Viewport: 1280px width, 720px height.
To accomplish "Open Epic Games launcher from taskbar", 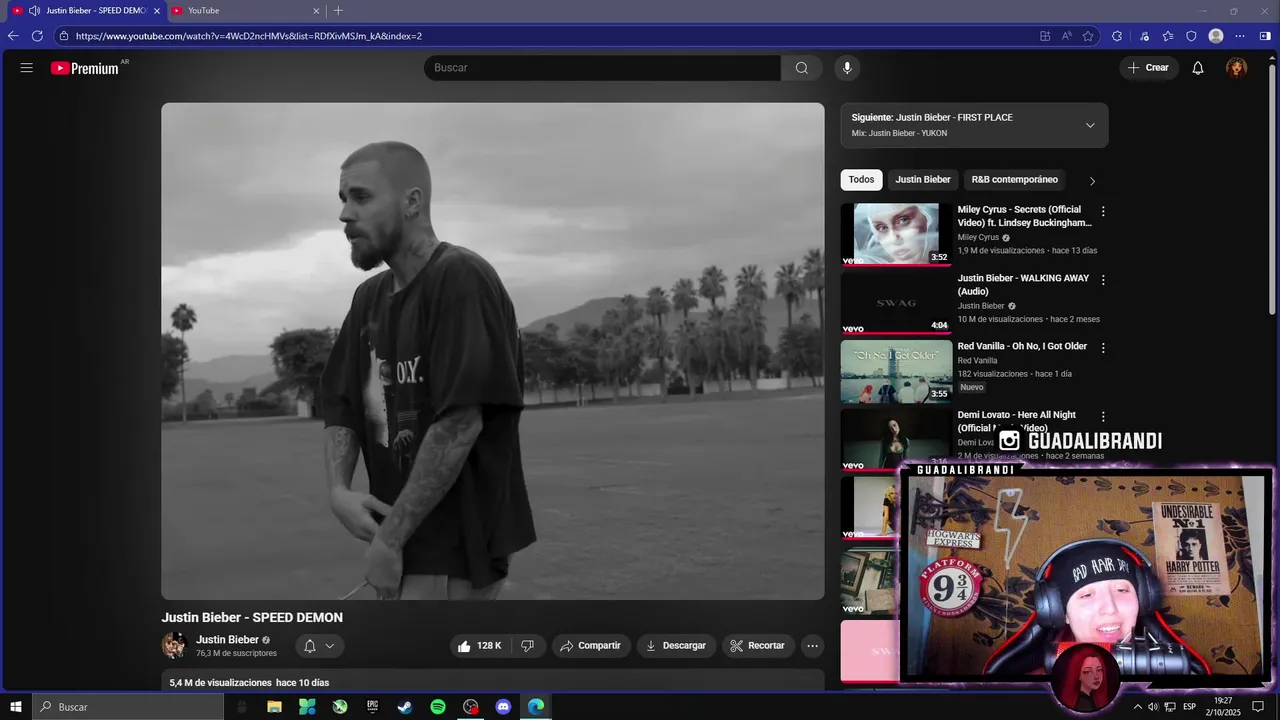I will tap(372, 707).
